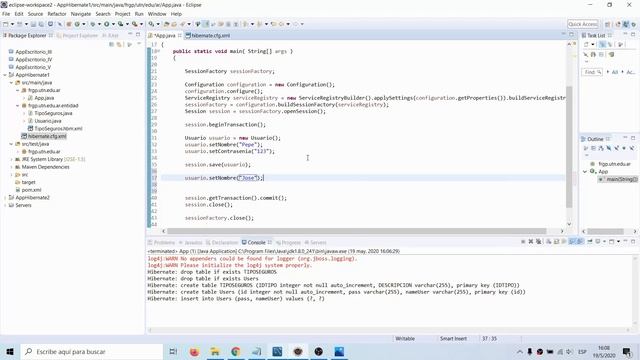The height and width of the screenshot is (360, 640).
Task: Open App.java in Package Explorer
Action: [44, 98]
